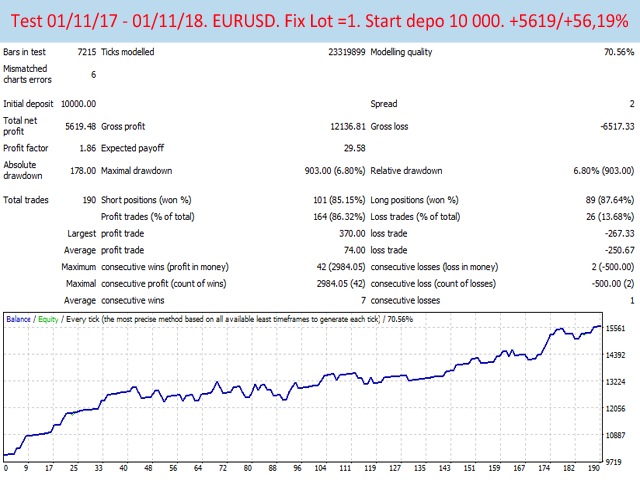Click the 'Relative drawdown' label
Screen dimensions: 640x480
406,171
